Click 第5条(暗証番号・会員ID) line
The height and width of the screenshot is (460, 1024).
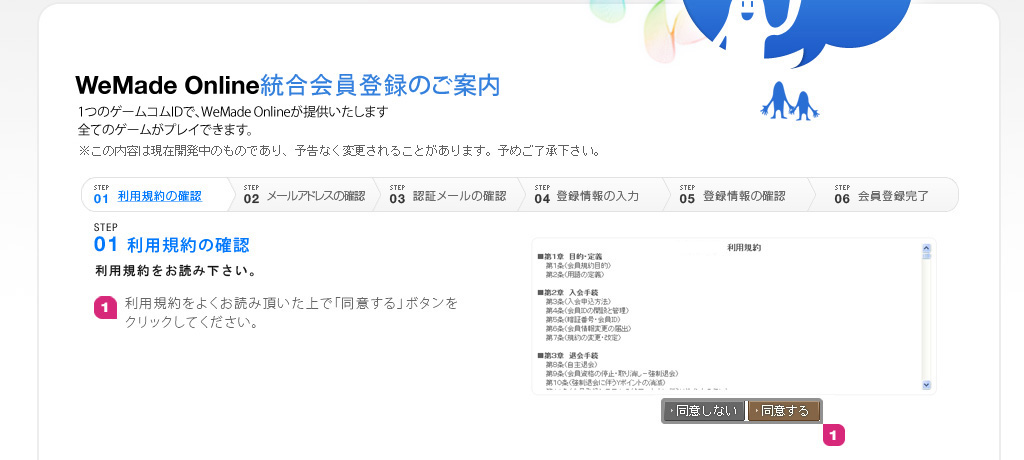(x=583, y=320)
